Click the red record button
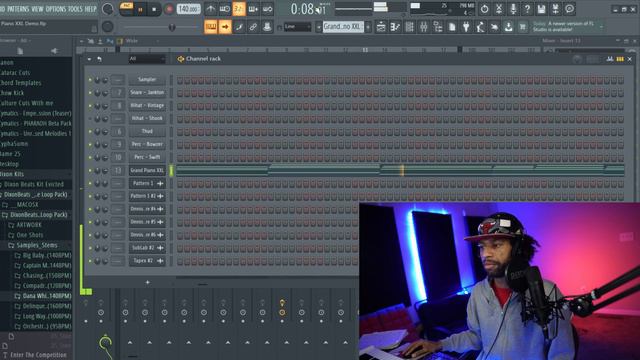640x360 pixels. [169, 9]
